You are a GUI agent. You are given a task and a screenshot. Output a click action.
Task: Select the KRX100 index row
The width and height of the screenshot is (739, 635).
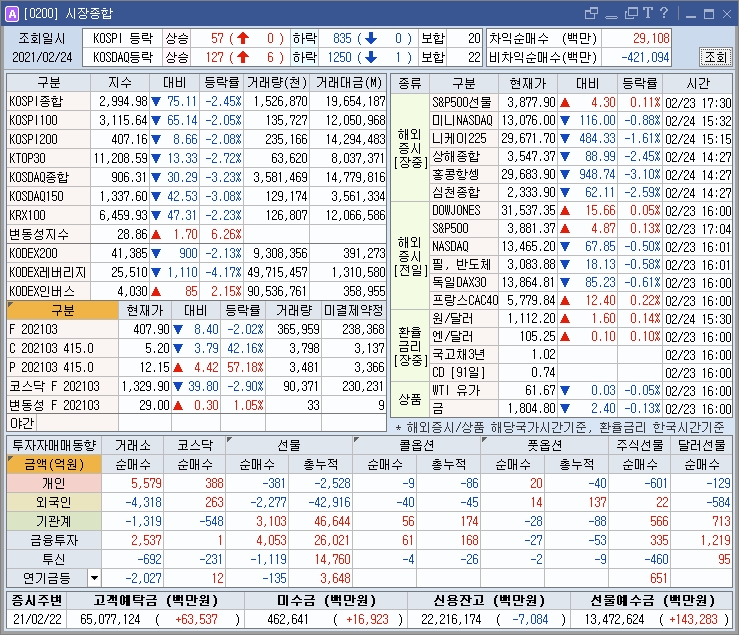(197, 215)
